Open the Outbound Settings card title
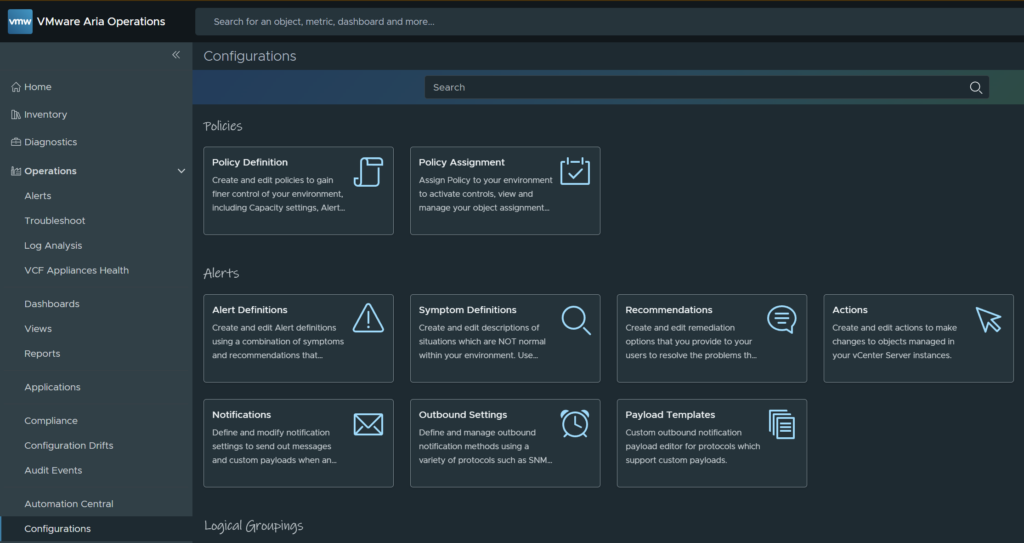 pyautogui.click(x=463, y=415)
